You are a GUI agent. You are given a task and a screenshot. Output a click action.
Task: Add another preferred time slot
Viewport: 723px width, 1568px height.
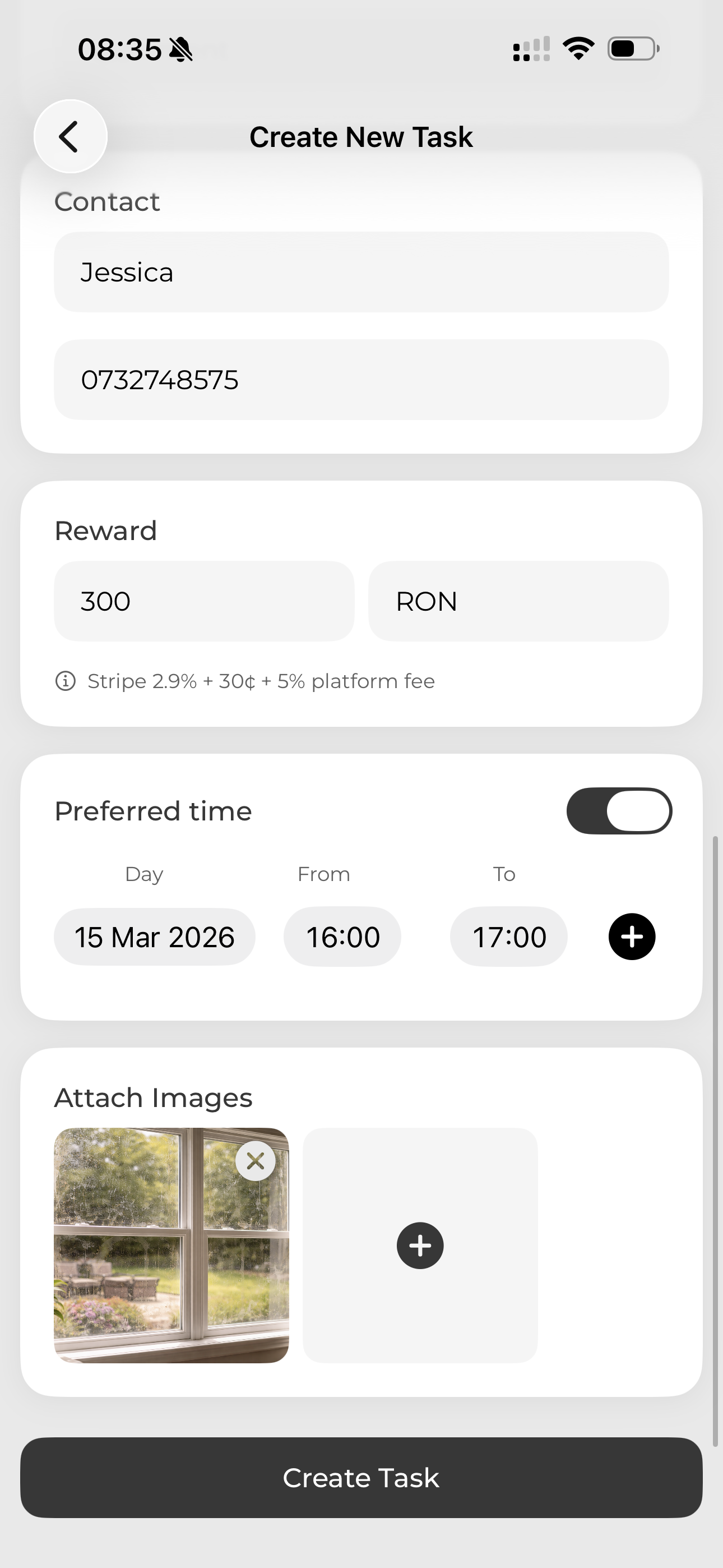[x=632, y=936]
